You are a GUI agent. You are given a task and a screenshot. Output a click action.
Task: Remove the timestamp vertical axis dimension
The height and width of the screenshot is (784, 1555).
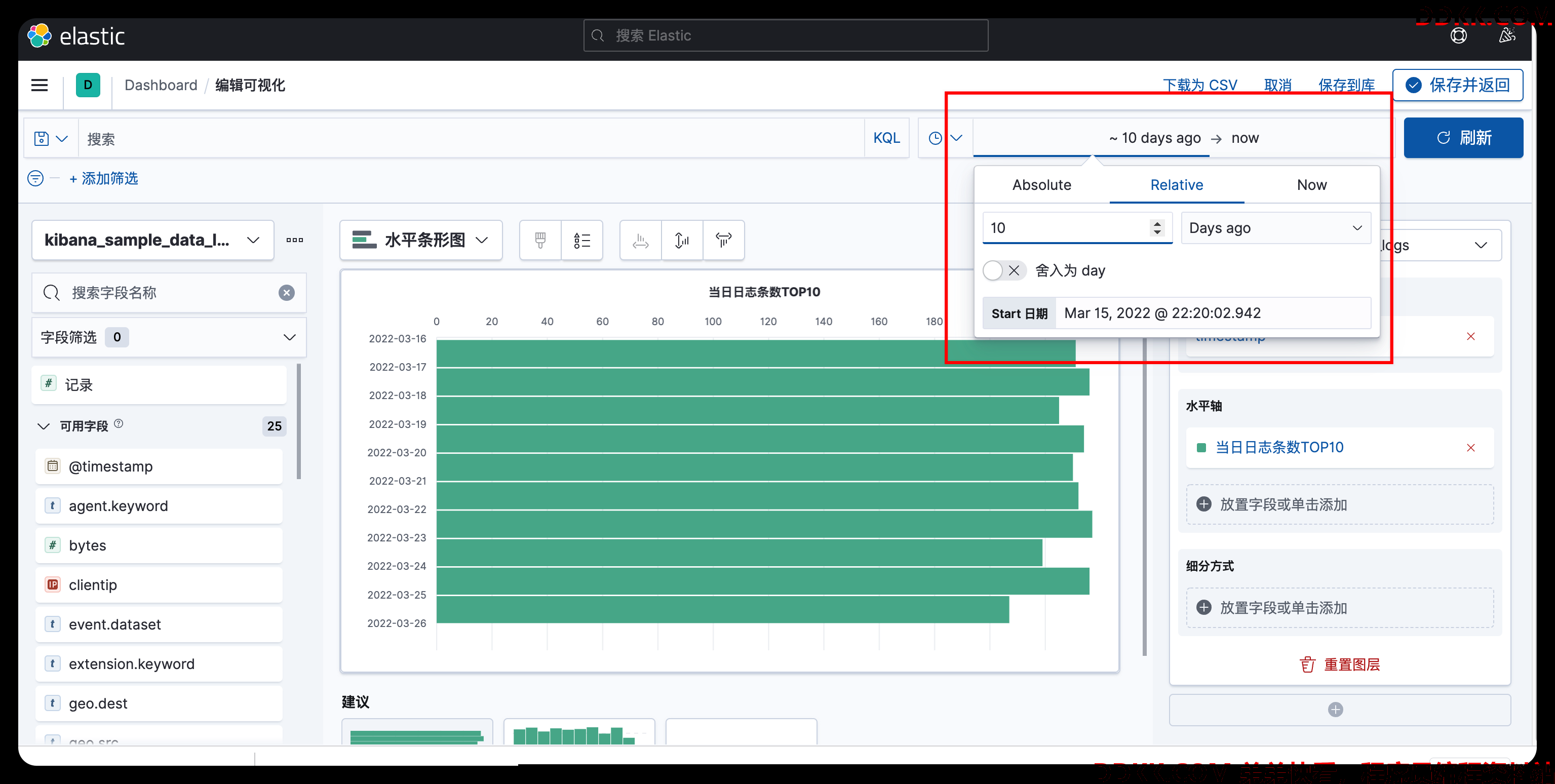[1470, 337]
